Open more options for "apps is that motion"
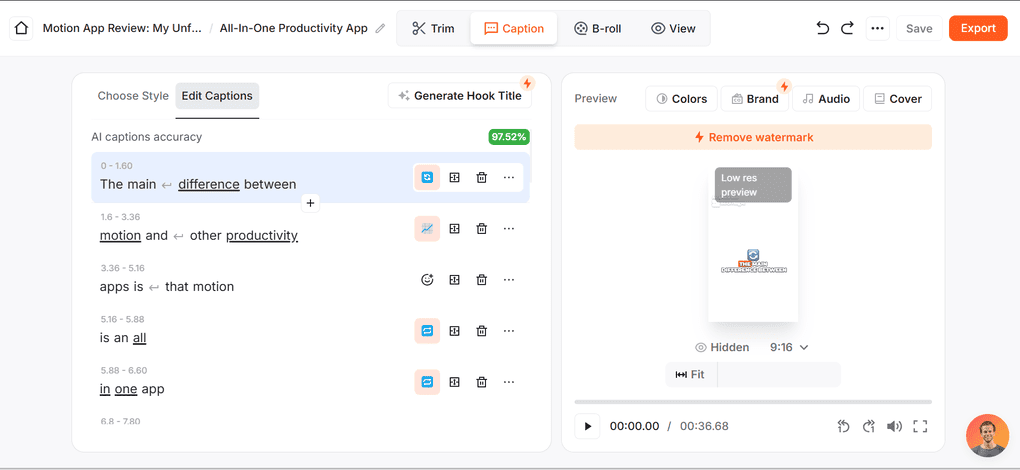Image resolution: width=1020 pixels, height=470 pixels. [509, 280]
